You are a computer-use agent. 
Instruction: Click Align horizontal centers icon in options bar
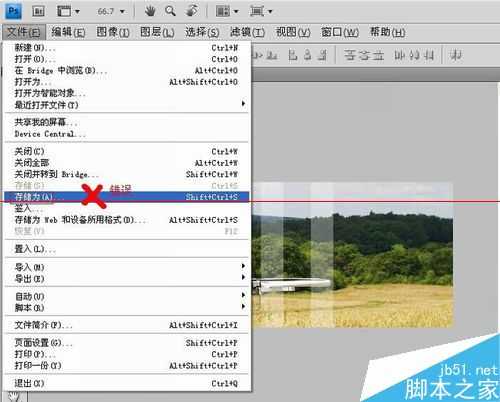coord(308,55)
